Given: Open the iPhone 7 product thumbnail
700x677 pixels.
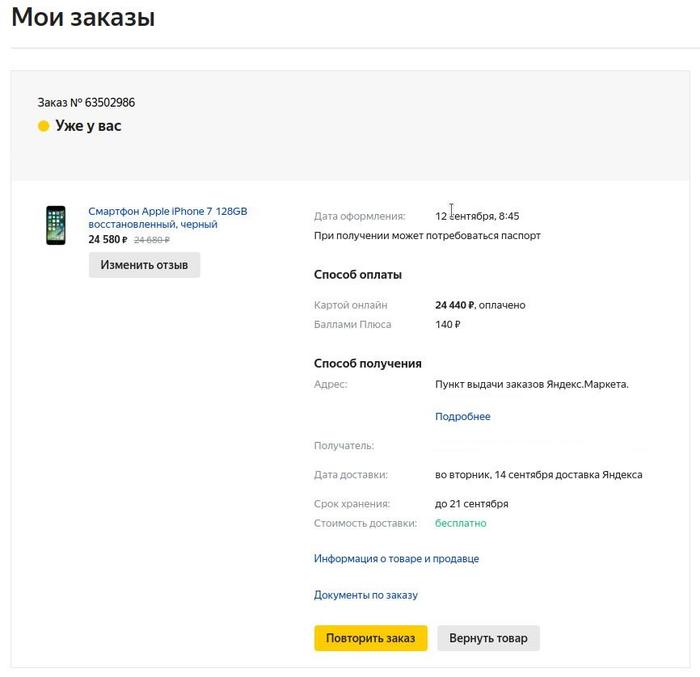Looking at the screenshot, I should (x=56, y=225).
